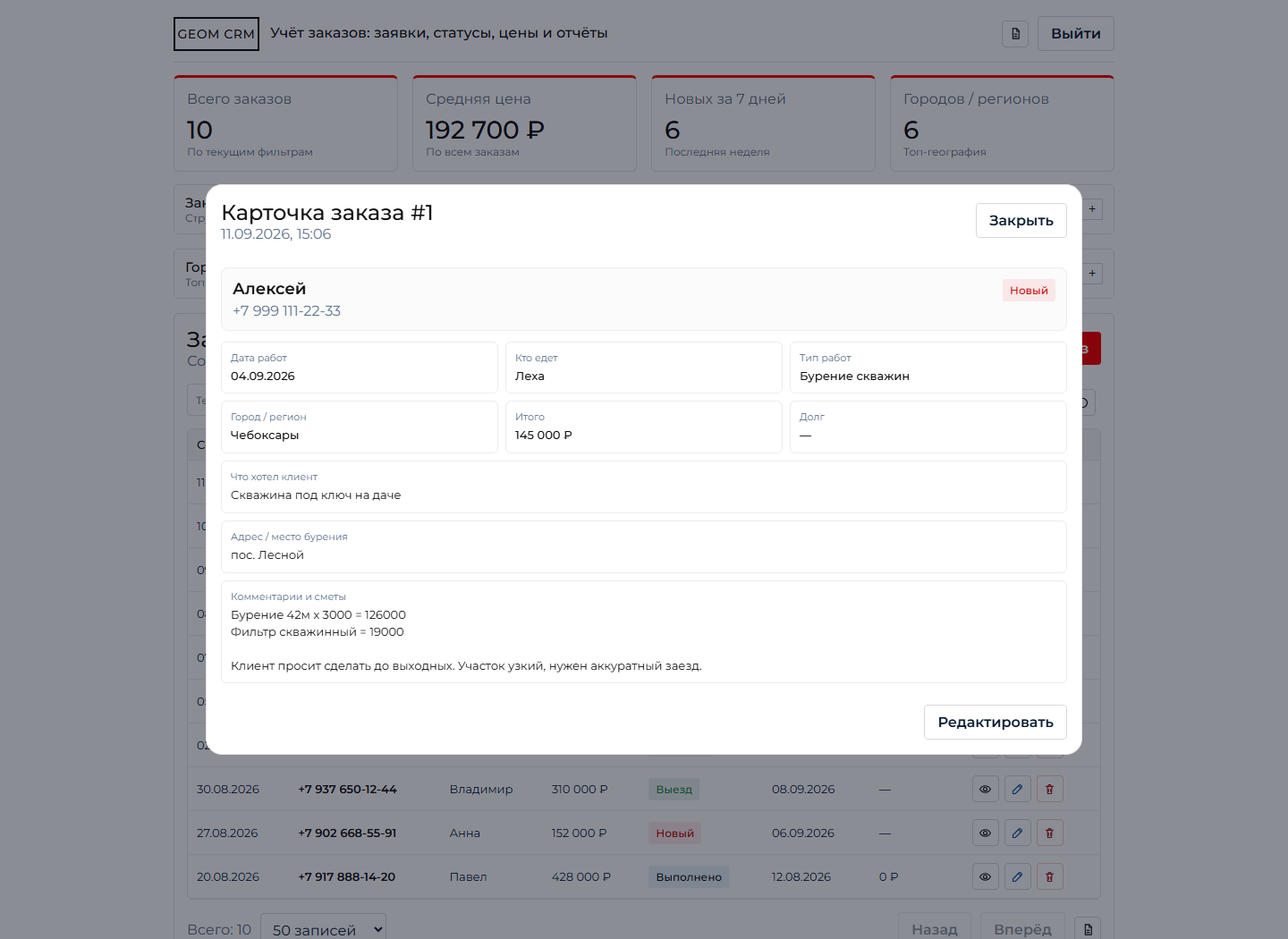This screenshot has height=939, width=1288.
Task: Click the Новый status badge in the order card
Action: 1029,291
